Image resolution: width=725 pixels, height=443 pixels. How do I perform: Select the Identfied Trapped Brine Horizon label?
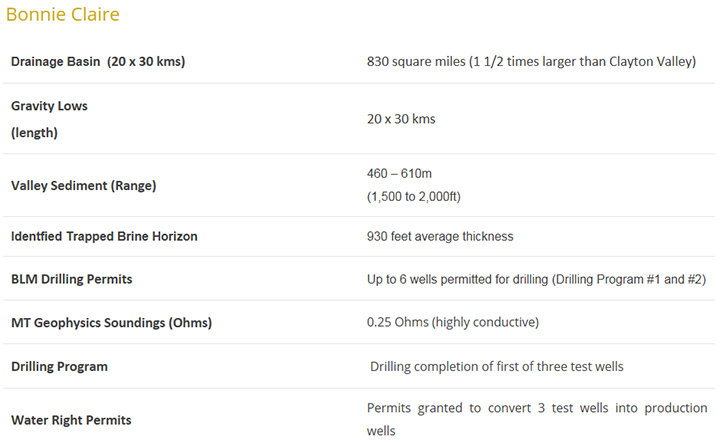pos(104,236)
